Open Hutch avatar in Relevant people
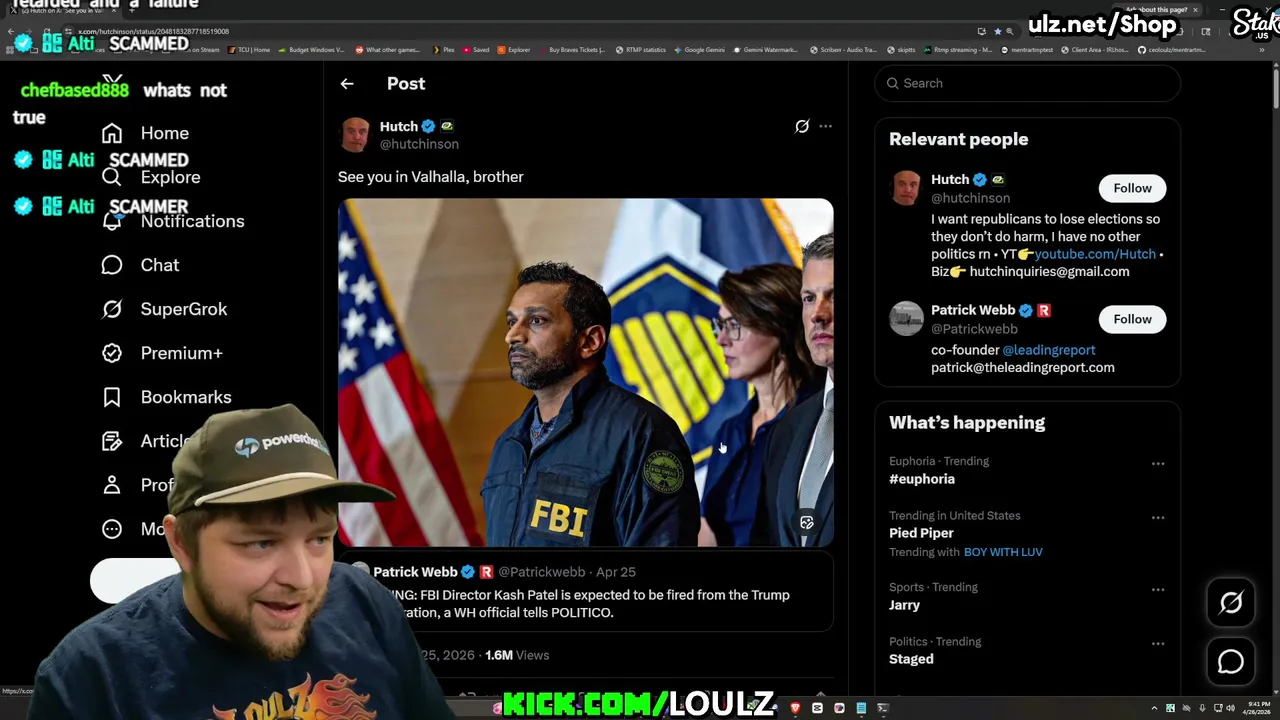Image resolution: width=1280 pixels, height=720 pixels. point(906,188)
